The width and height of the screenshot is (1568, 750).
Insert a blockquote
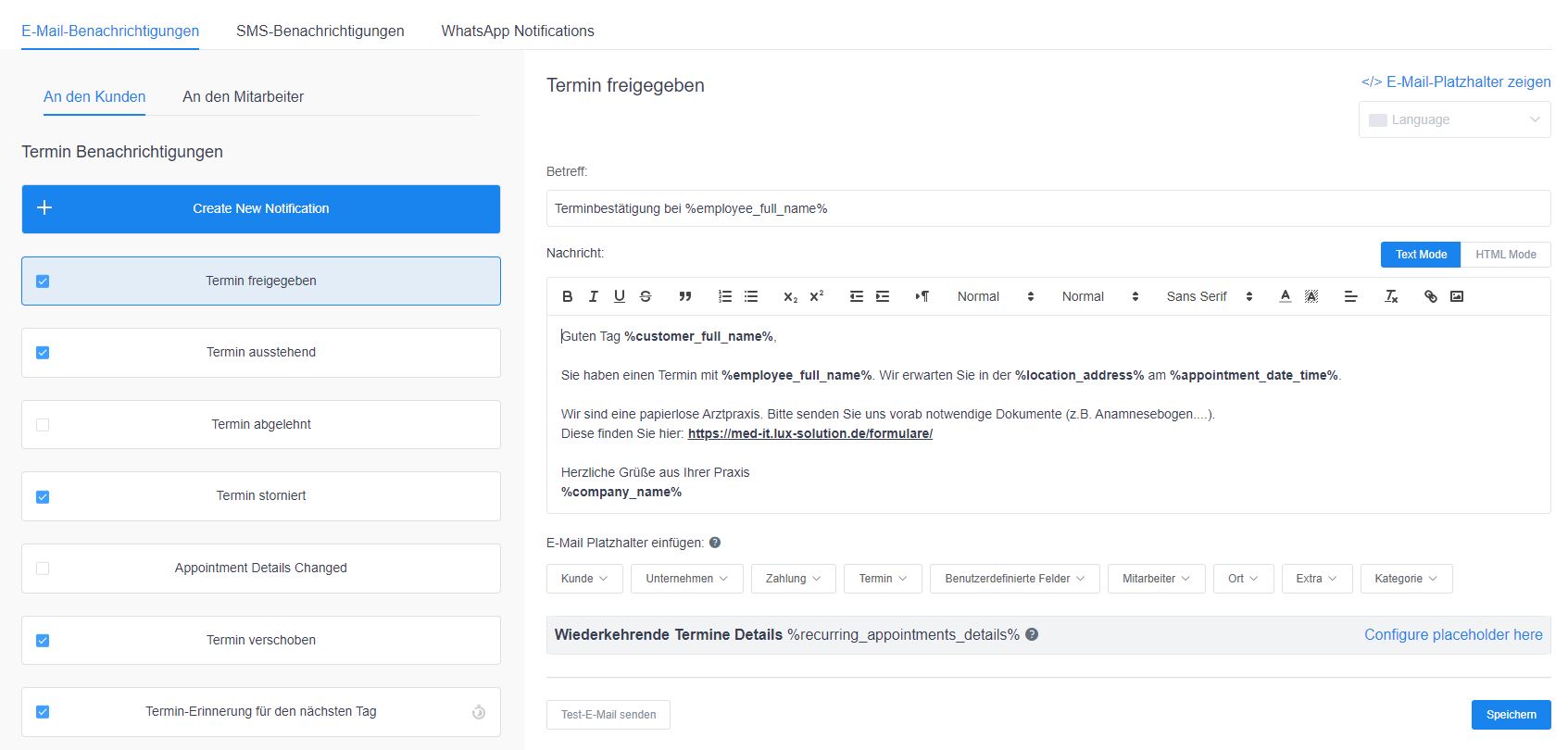click(685, 296)
